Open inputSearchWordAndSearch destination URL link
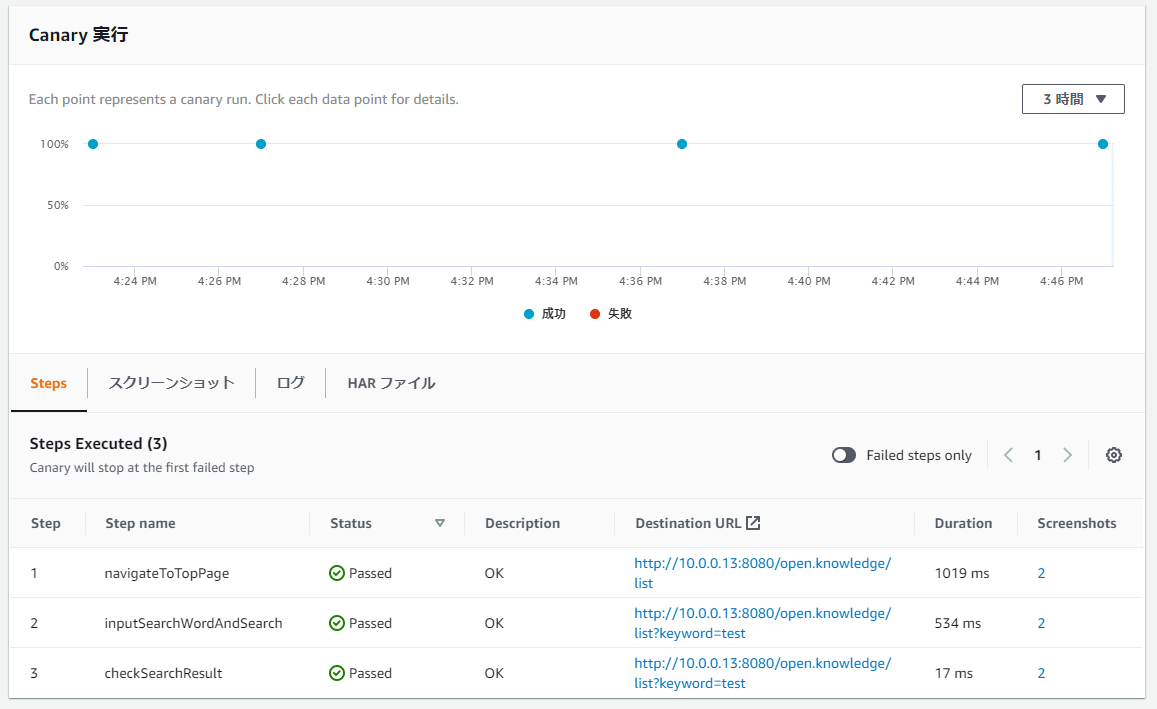The height and width of the screenshot is (709, 1157). [763, 623]
